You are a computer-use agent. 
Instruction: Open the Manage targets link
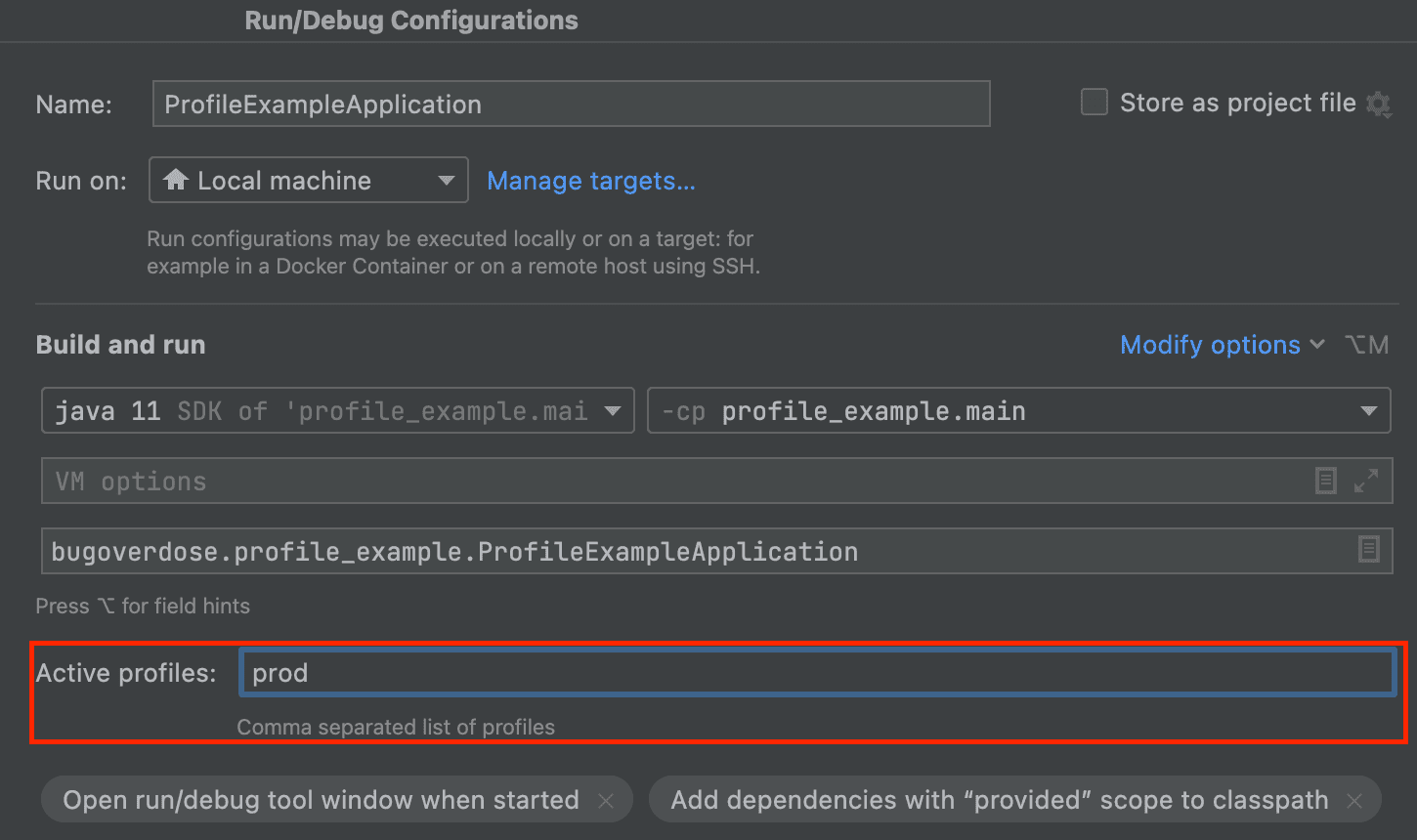pos(591,181)
